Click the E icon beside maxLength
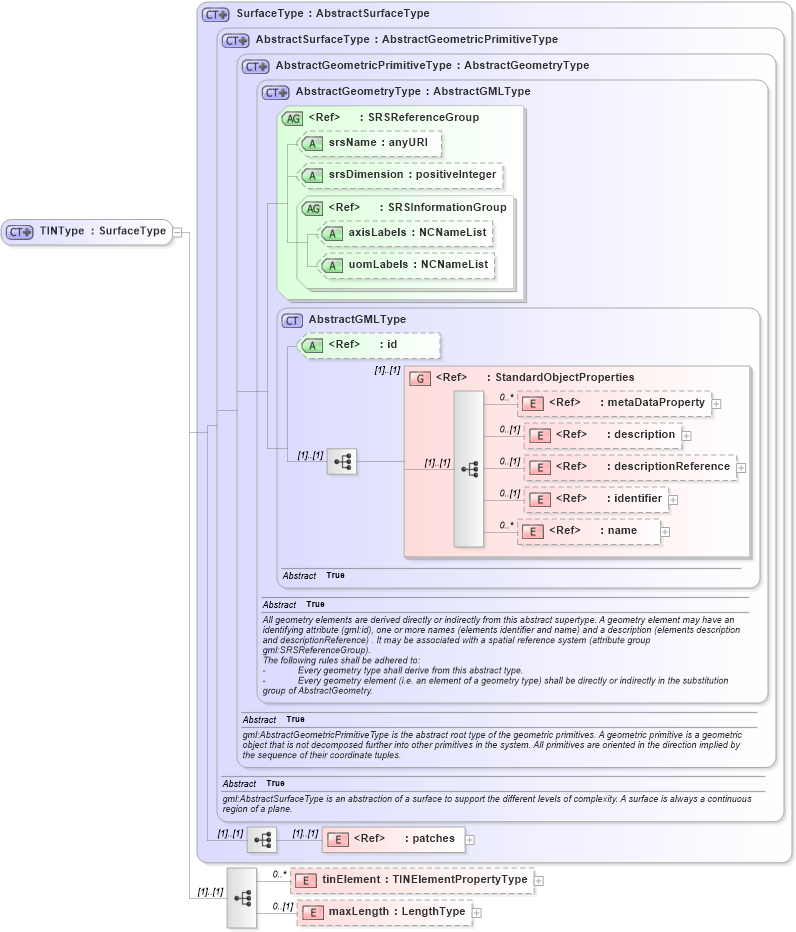The height and width of the screenshot is (932, 796). click(x=313, y=913)
